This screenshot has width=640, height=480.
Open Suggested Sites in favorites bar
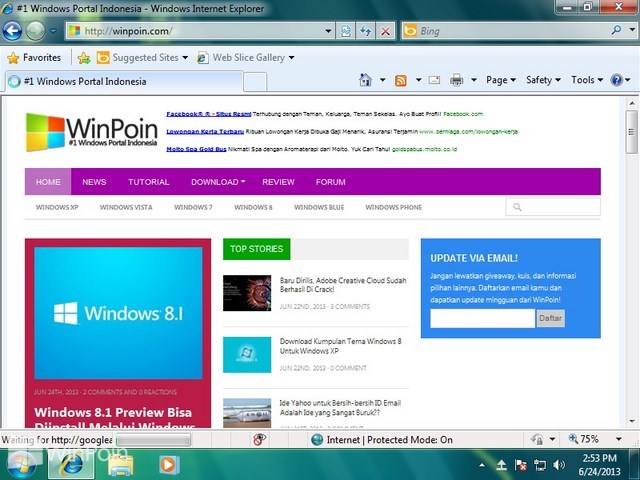tap(142, 58)
